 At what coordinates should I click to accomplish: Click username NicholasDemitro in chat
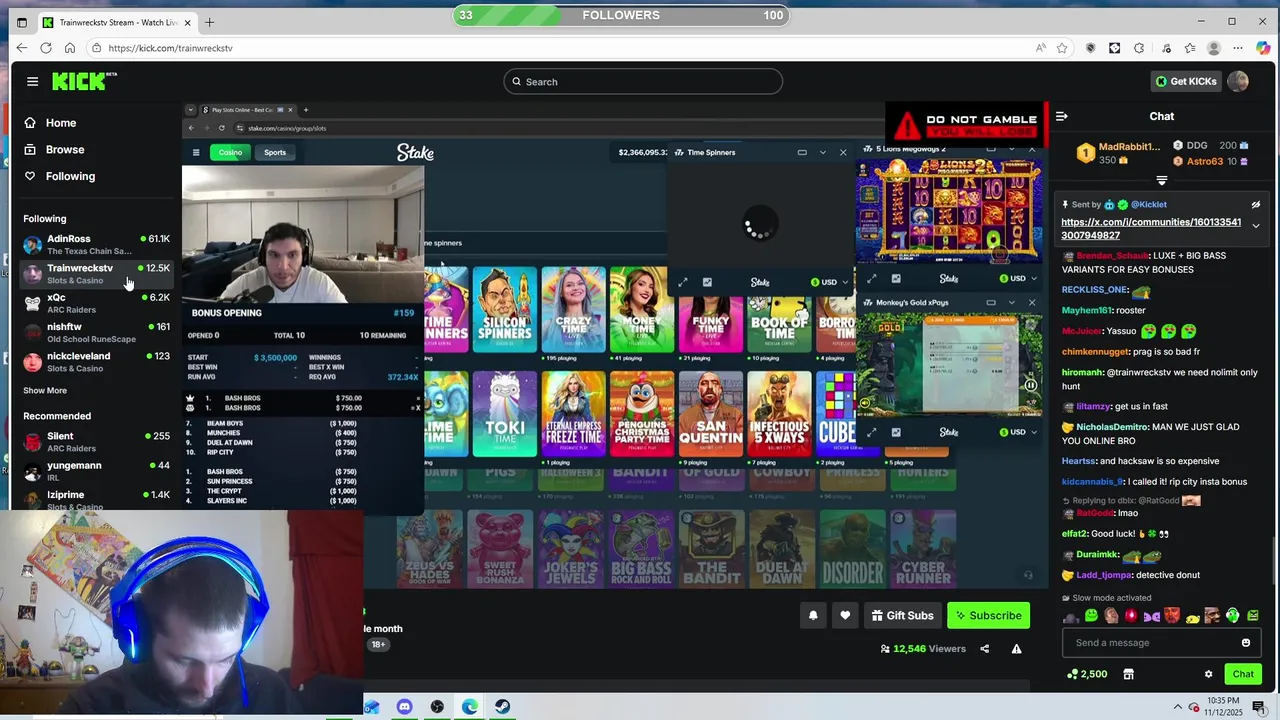(1112, 427)
